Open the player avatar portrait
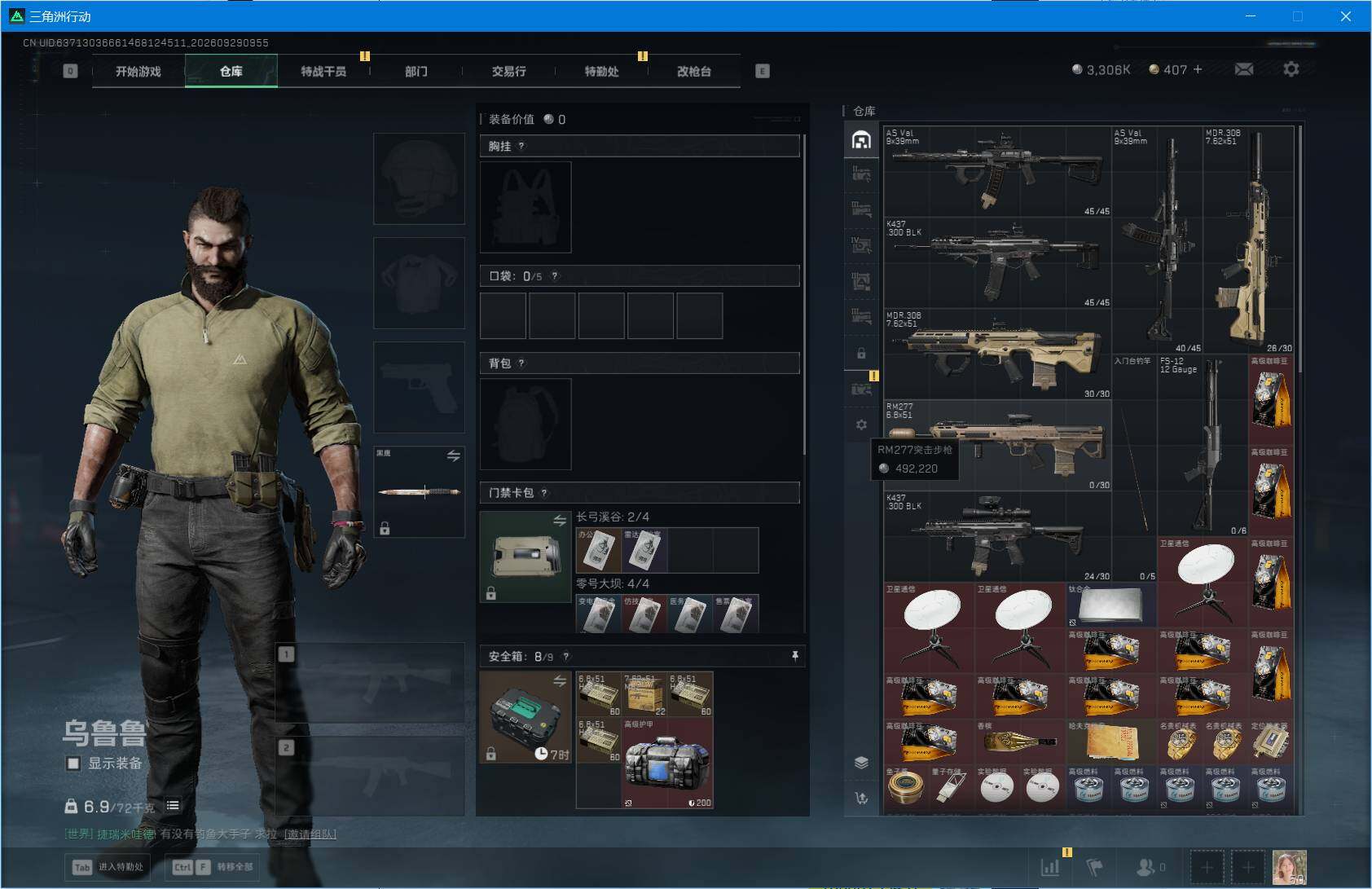 pyautogui.click(x=1290, y=867)
